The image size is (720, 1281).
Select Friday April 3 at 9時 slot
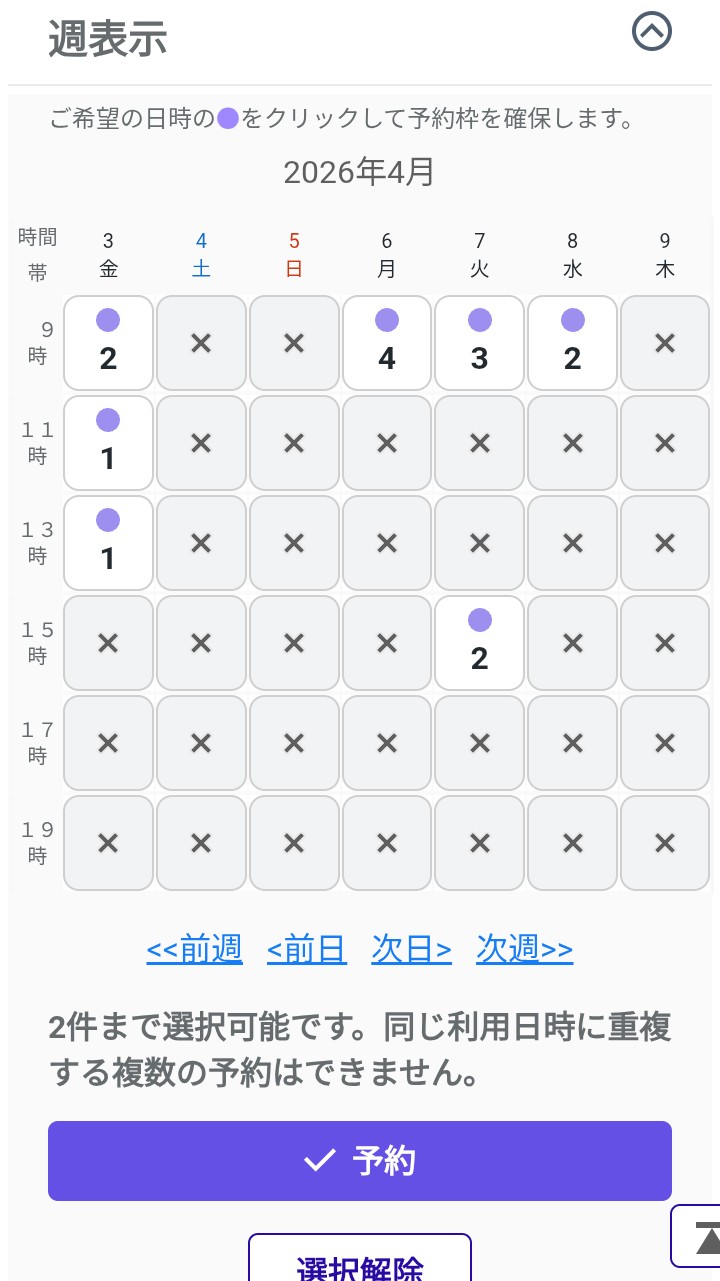pyautogui.click(x=108, y=342)
